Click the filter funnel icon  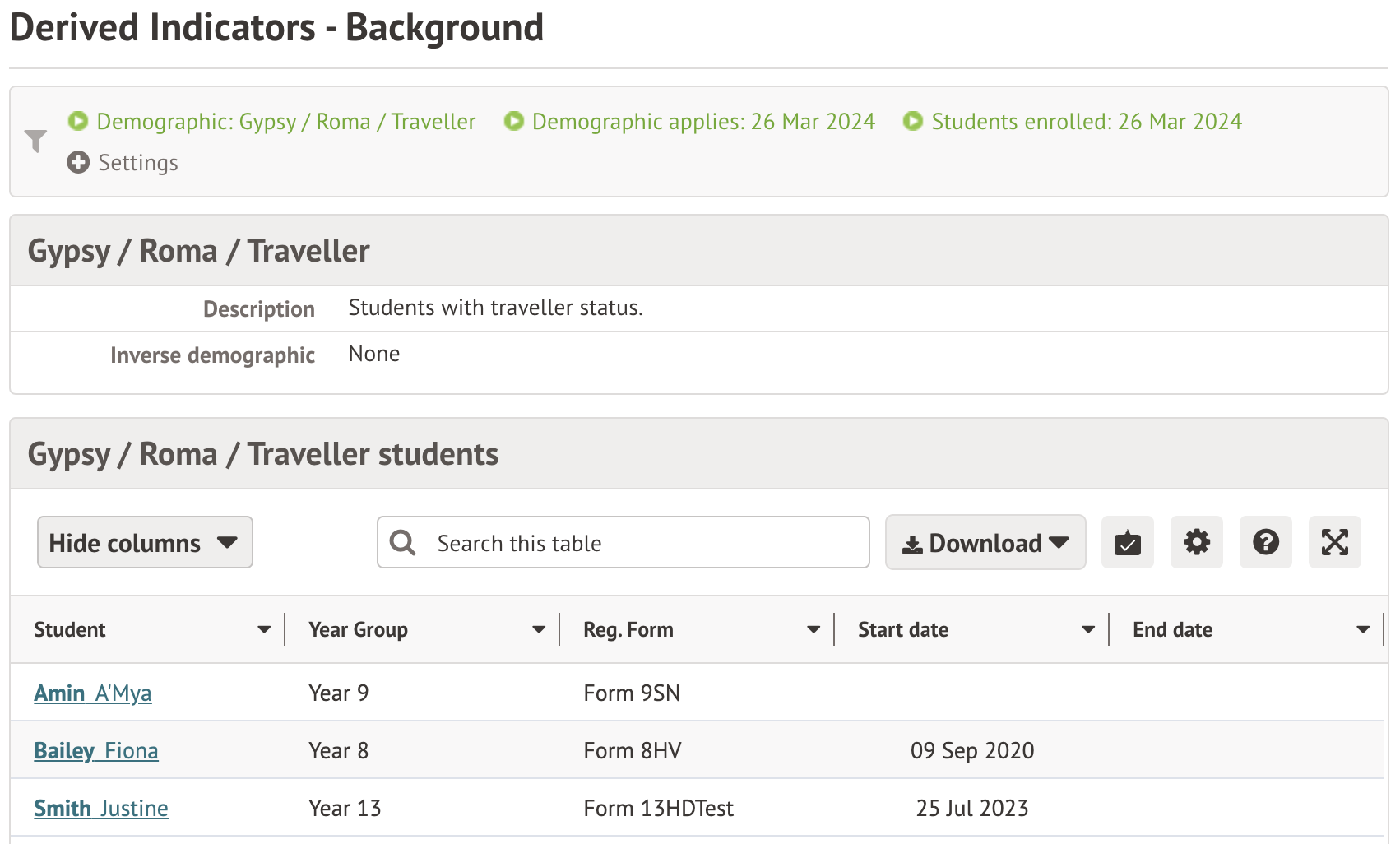coord(35,141)
